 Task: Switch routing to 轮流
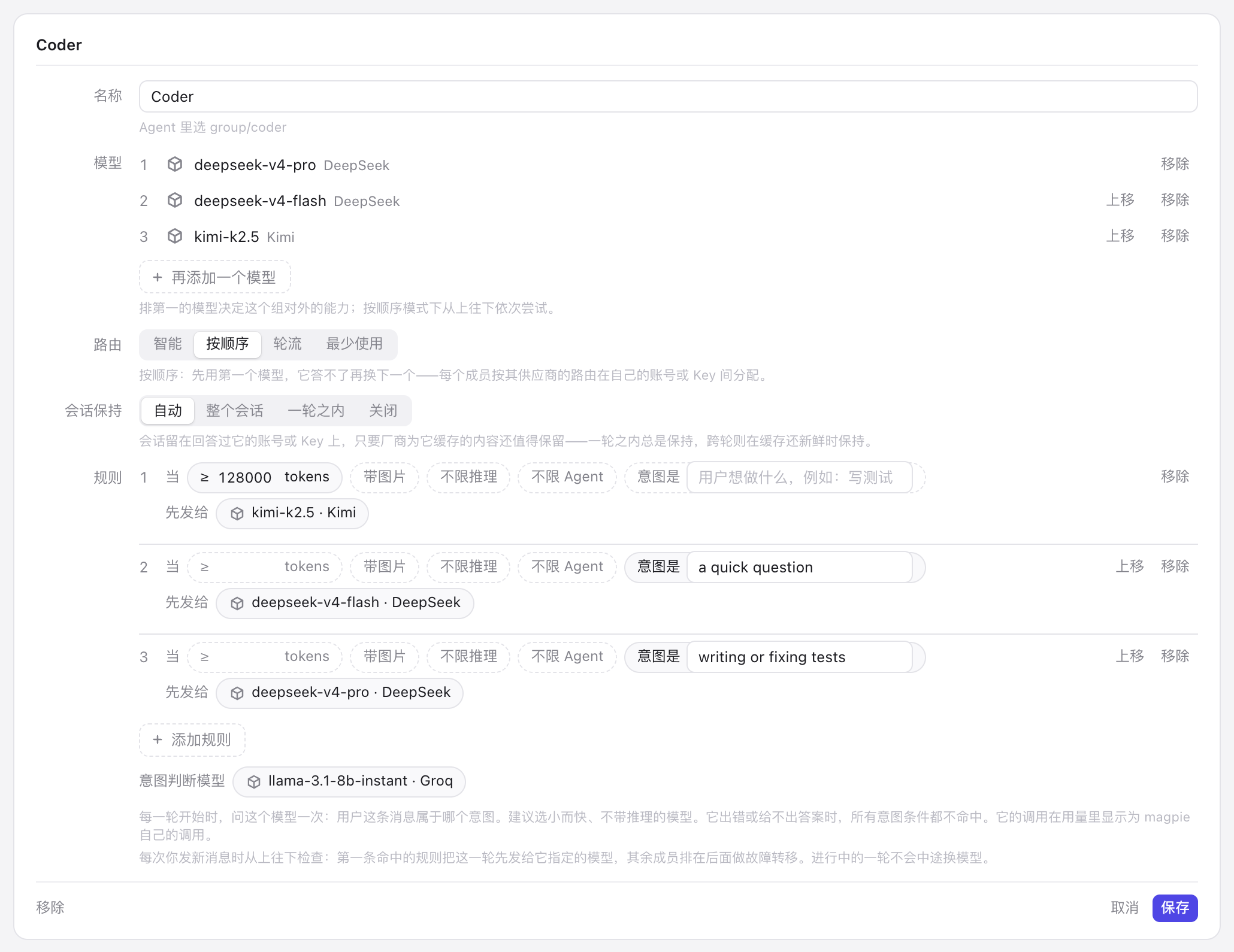click(x=288, y=344)
